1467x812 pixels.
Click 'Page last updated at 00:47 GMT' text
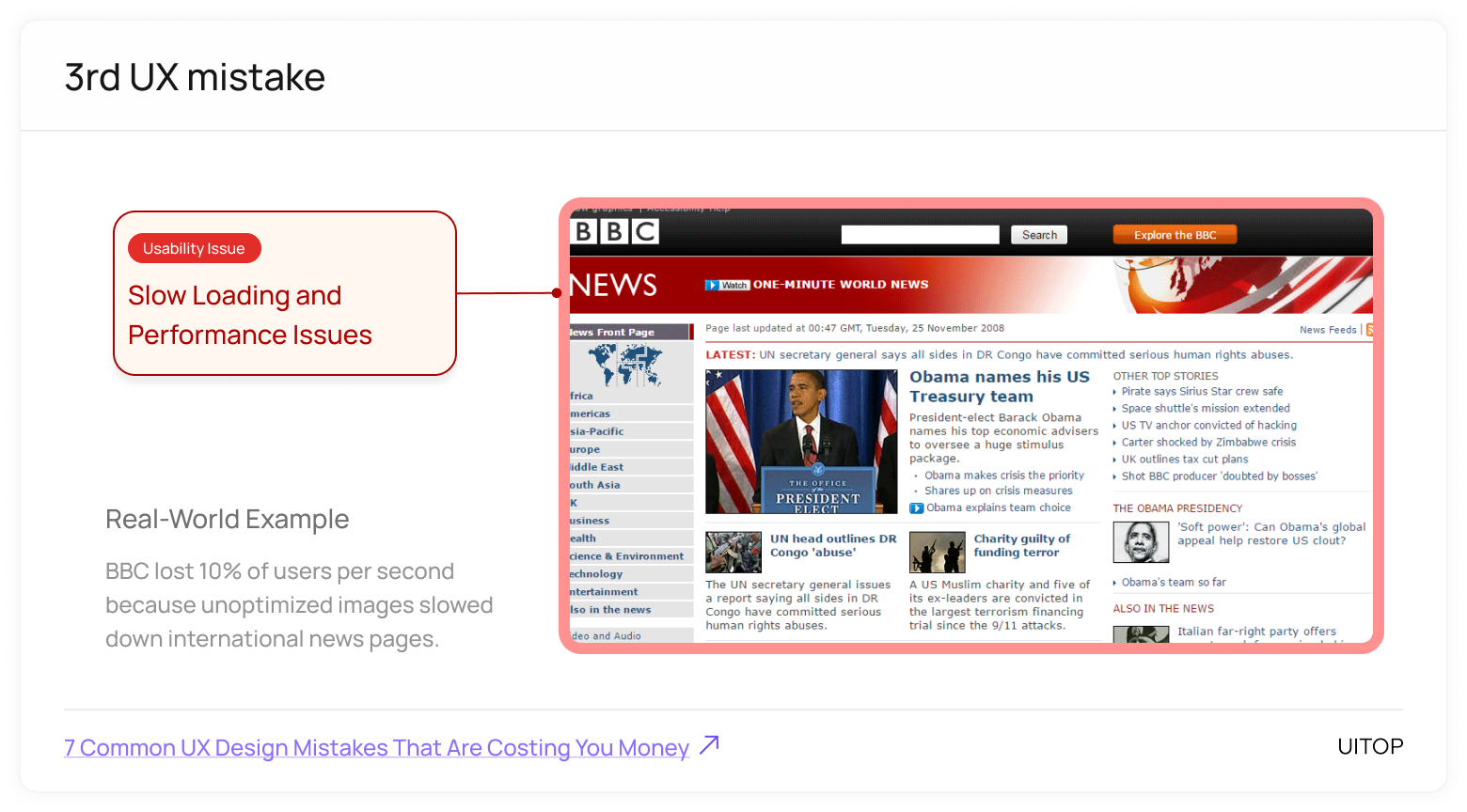(855, 329)
